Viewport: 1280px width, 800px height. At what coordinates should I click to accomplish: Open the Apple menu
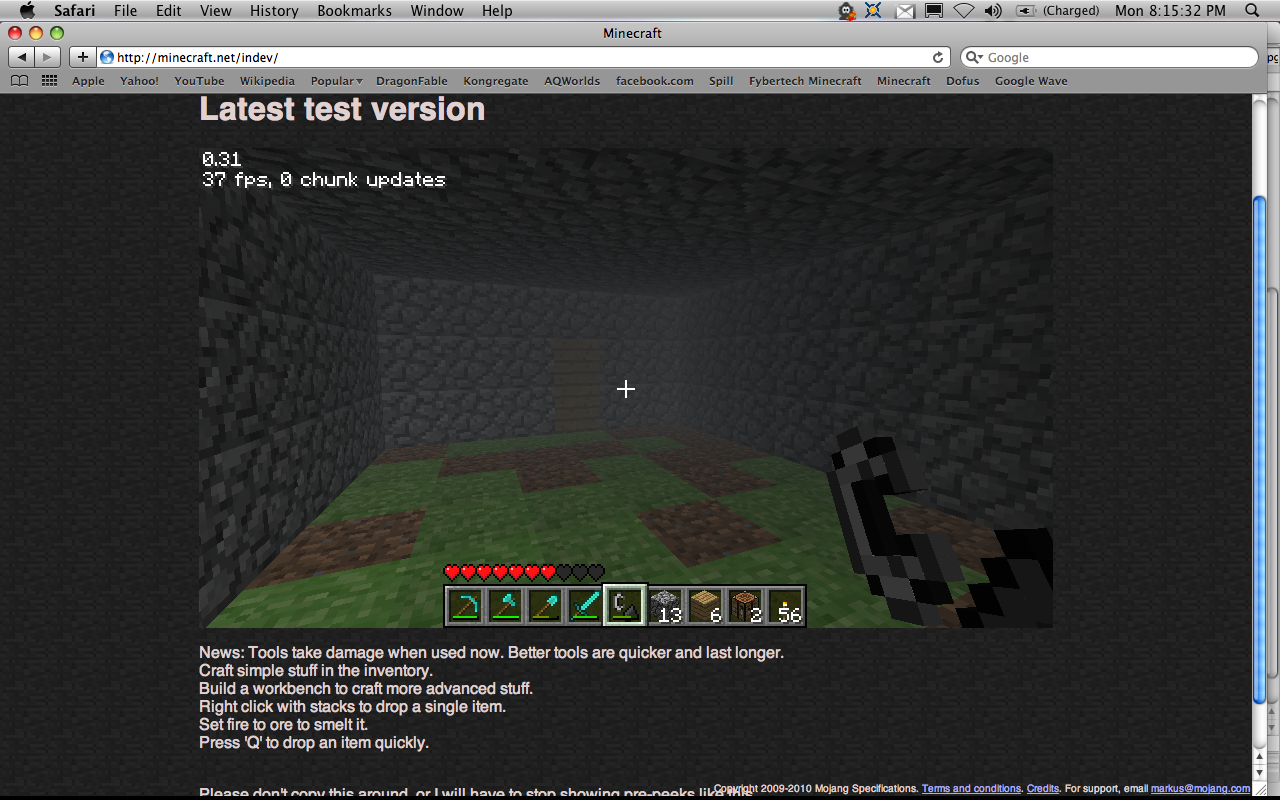point(27,11)
